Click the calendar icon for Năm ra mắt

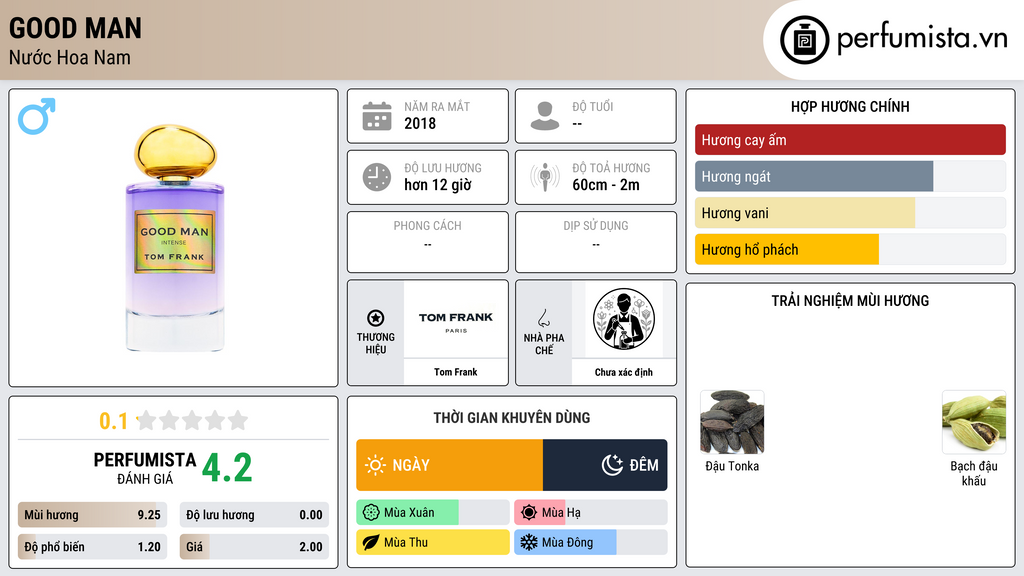(377, 116)
